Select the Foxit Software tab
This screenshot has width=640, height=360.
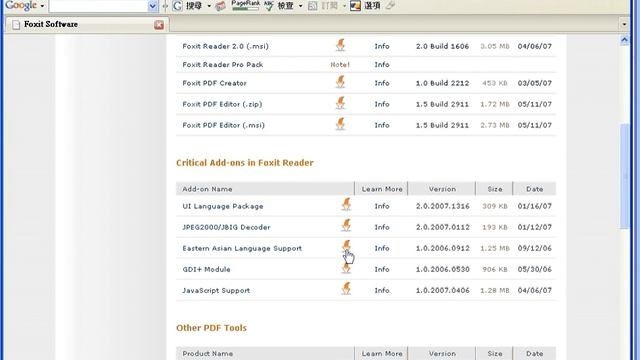pyautogui.click(x=87, y=24)
